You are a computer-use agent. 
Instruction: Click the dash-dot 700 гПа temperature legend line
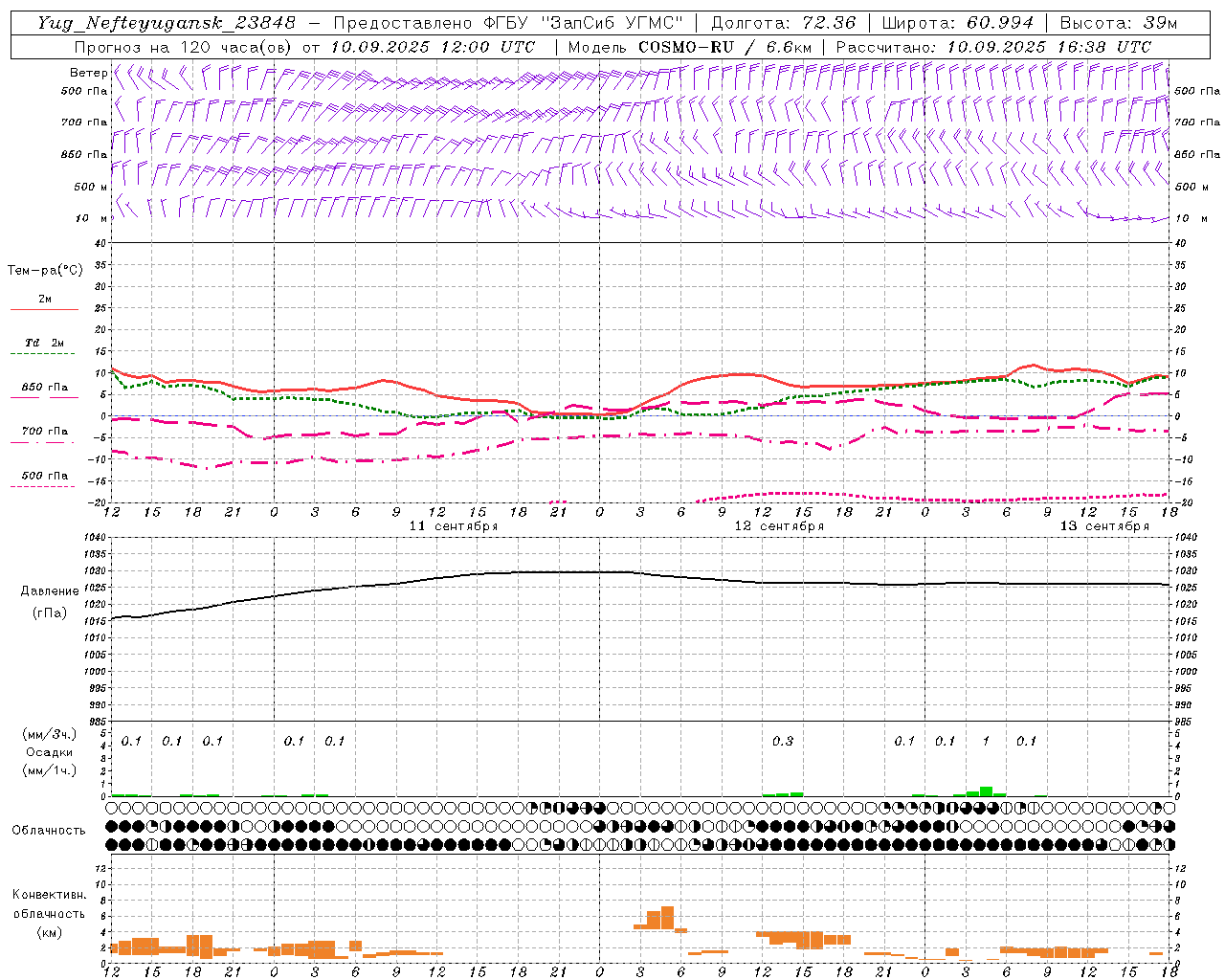click(42, 443)
